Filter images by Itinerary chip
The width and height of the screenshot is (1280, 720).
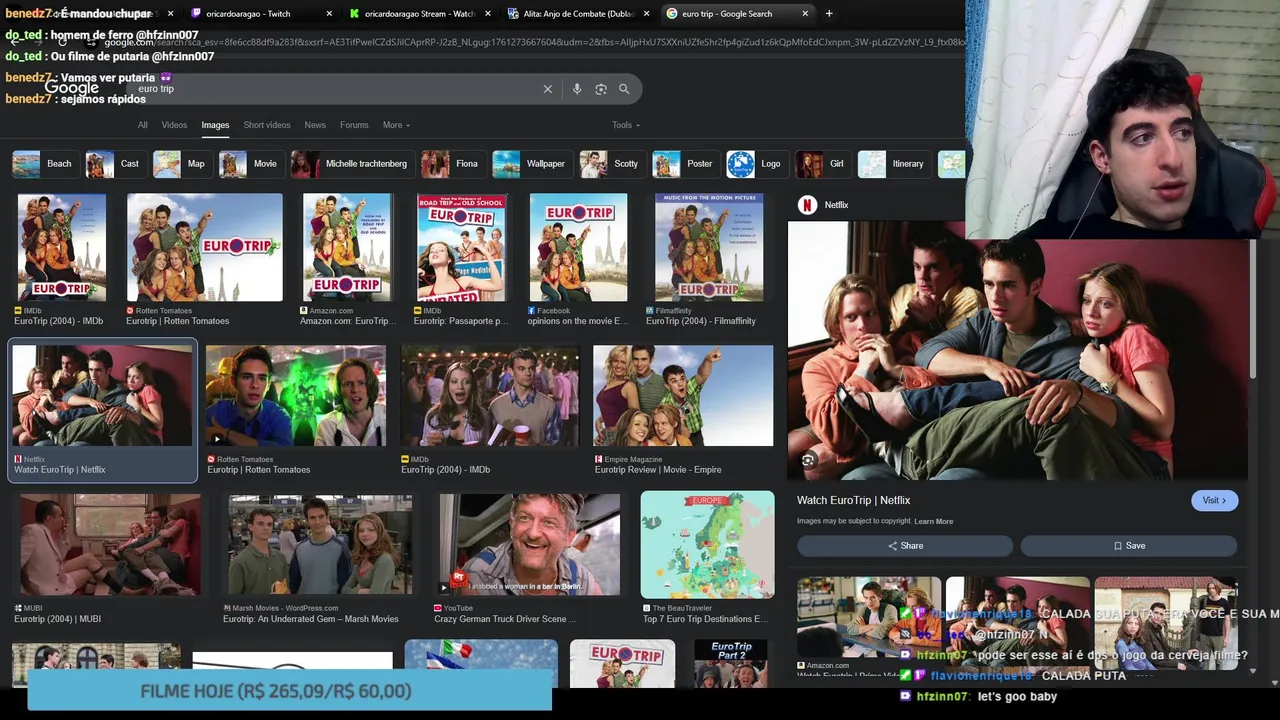click(893, 164)
